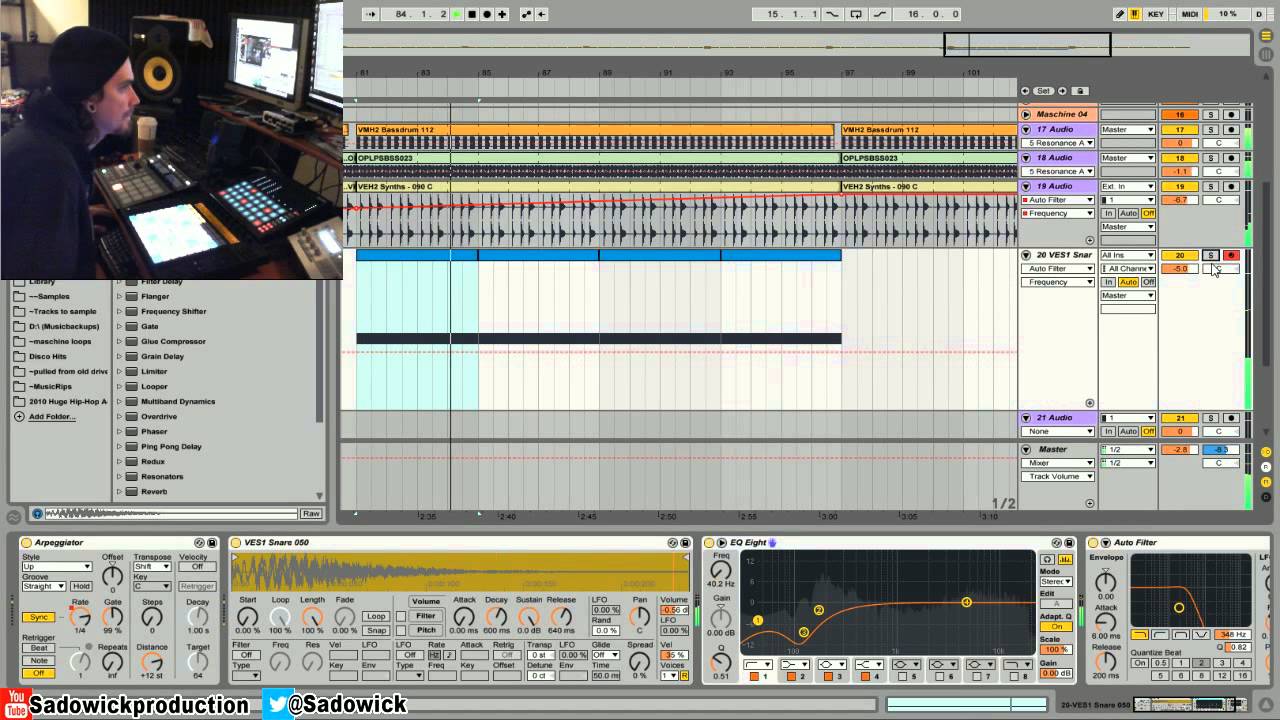1280x720 pixels.
Task: Click the Arpeggiator device activator
Action: coord(26,543)
